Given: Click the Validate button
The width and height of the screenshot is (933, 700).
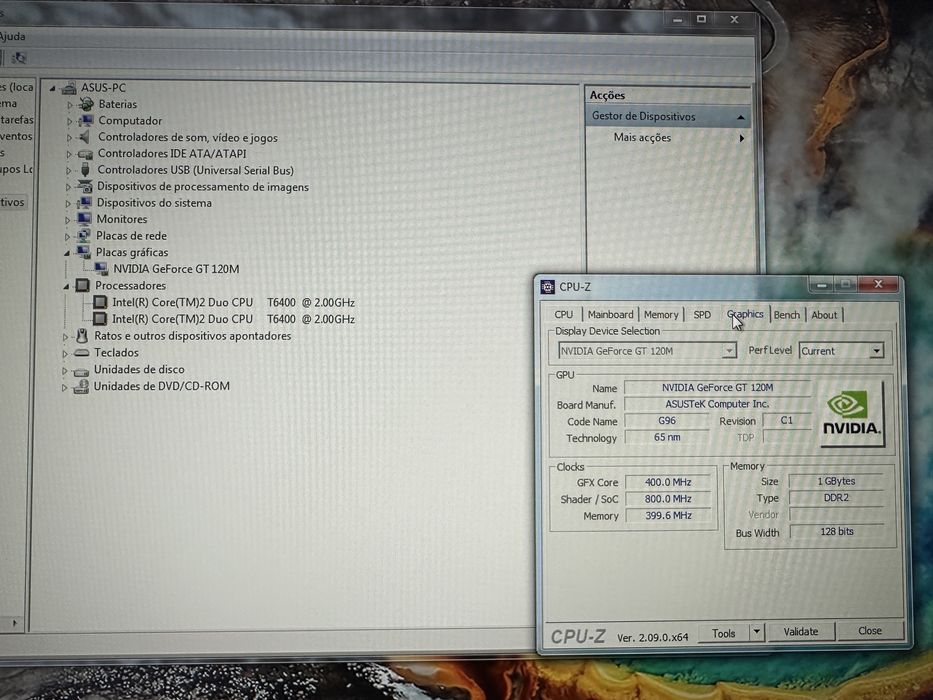Looking at the screenshot, I should (801, 632).
